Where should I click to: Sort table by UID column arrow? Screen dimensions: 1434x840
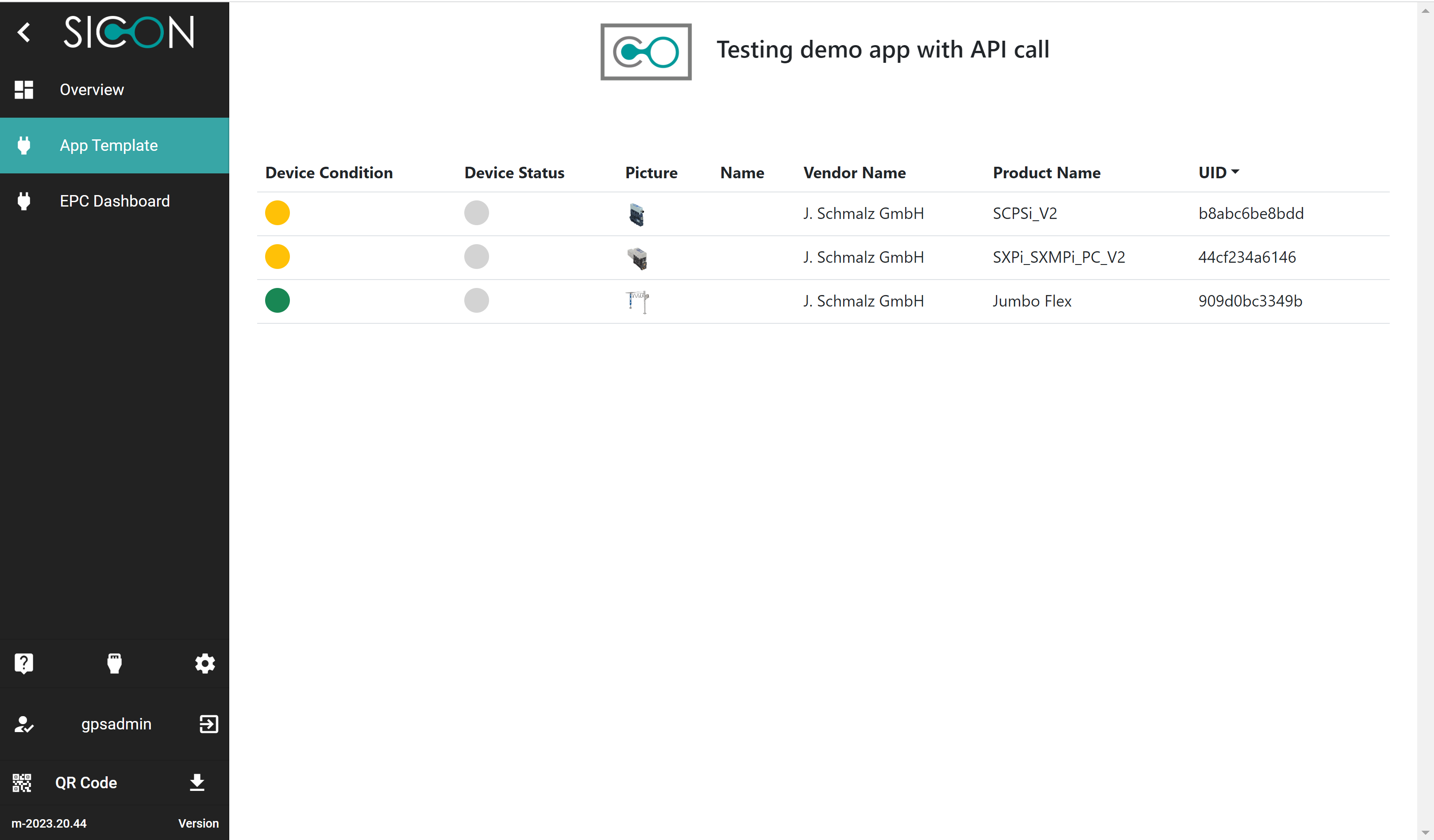click(1234, 172)
